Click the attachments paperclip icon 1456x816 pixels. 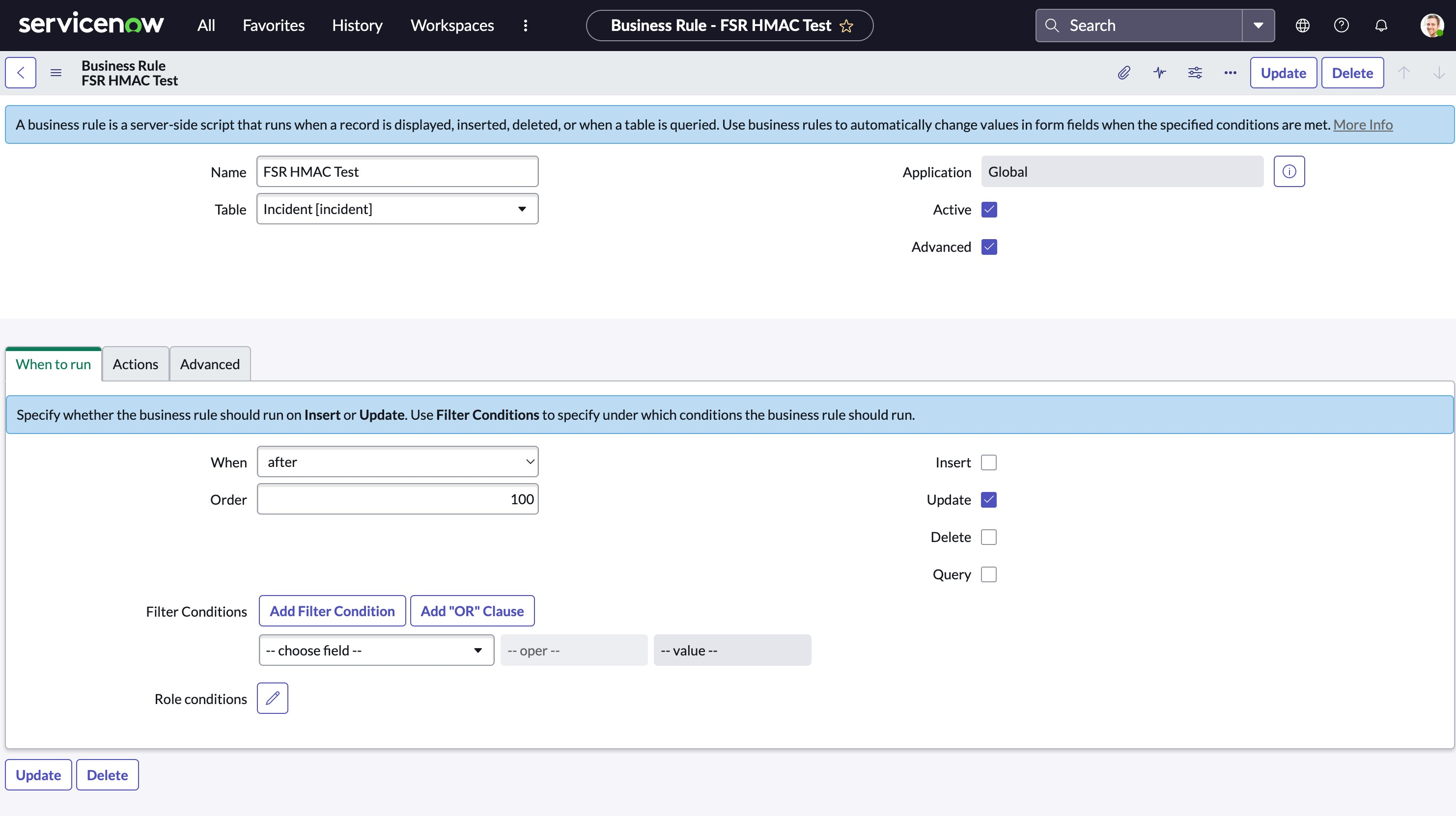coord(1123,72)
